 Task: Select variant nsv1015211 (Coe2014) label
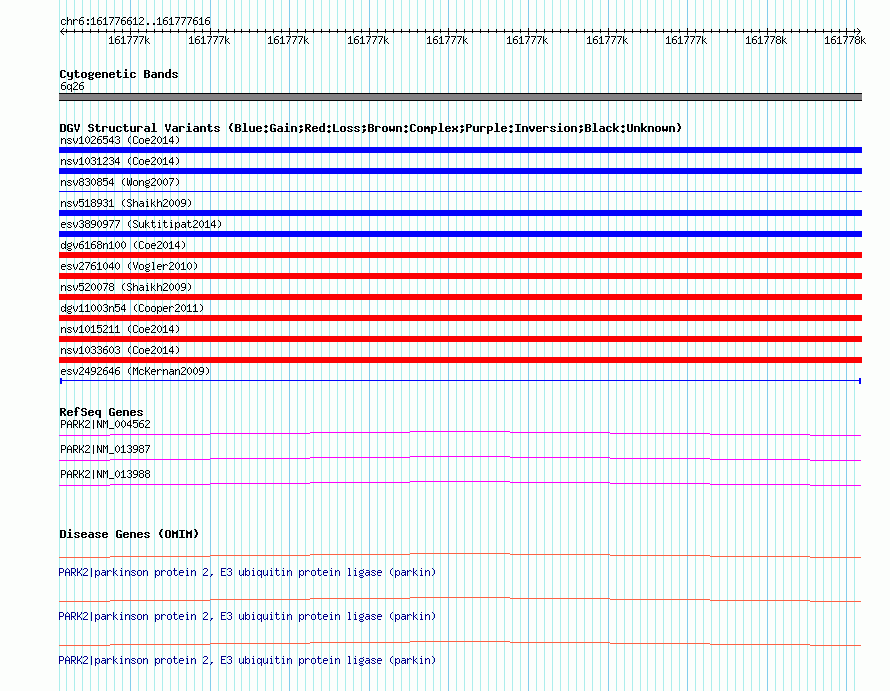pyautogui.click(x=120, y=329)
